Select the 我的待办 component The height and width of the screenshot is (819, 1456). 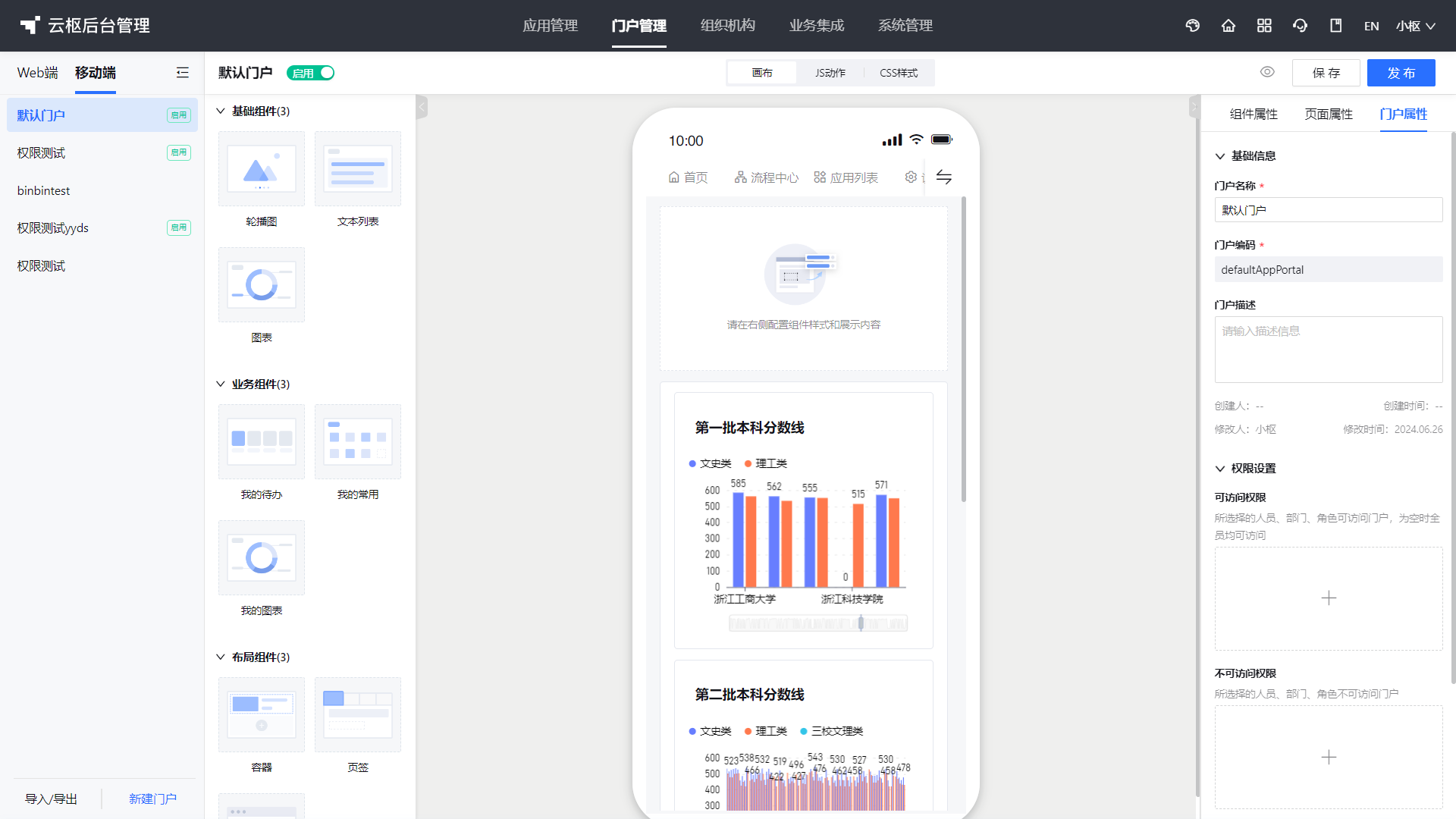click(262, 441)
